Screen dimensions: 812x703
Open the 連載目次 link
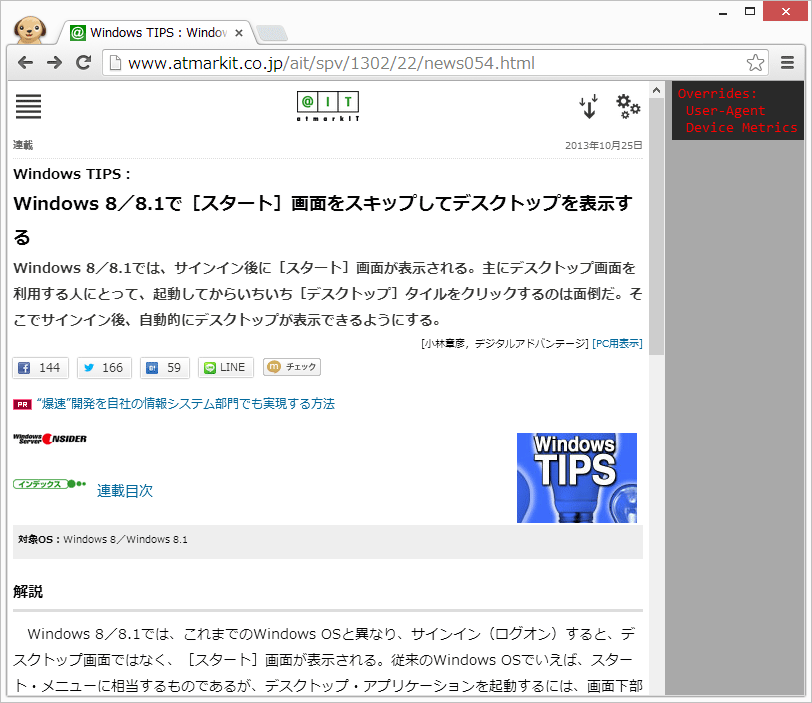125,490
